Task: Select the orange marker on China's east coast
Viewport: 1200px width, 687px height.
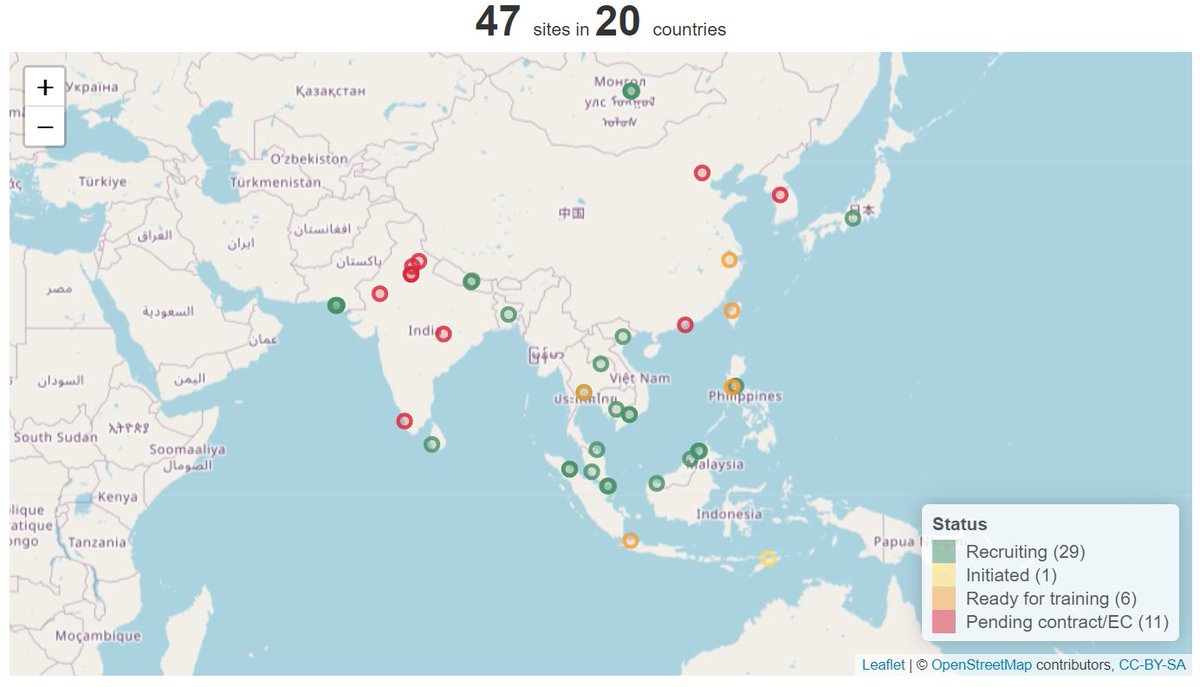Action: point(729,260)
